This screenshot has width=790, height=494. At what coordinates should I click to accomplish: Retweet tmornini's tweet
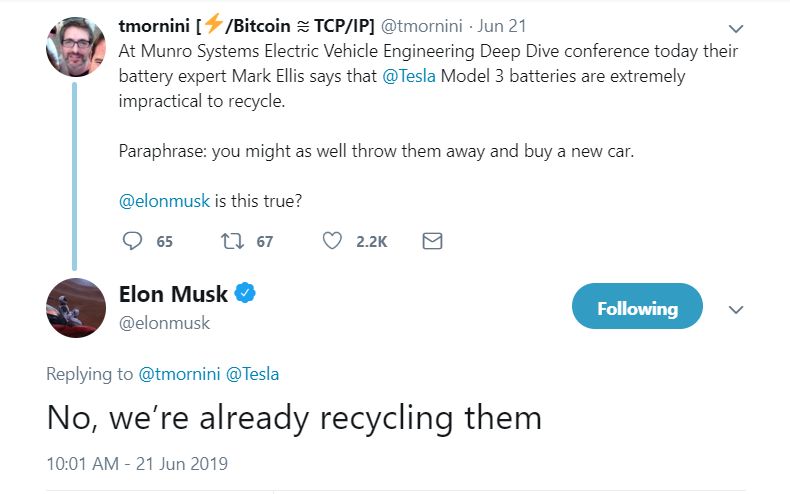click(229, 241)
